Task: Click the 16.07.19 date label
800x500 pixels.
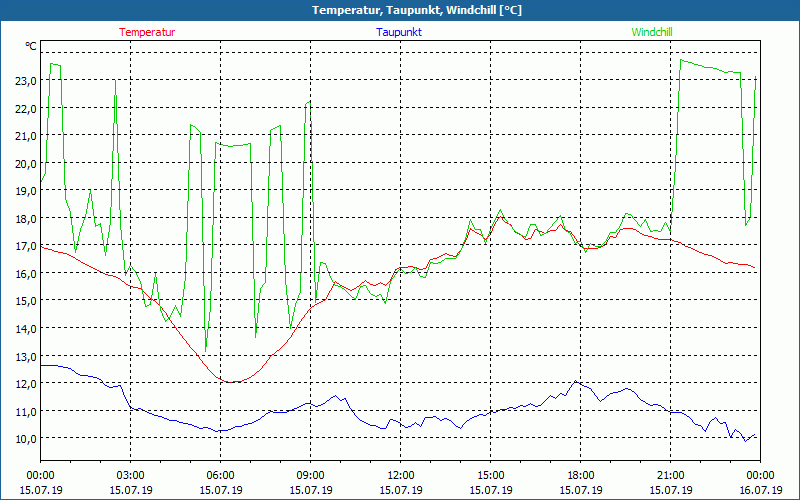Action: pos(760,490)
